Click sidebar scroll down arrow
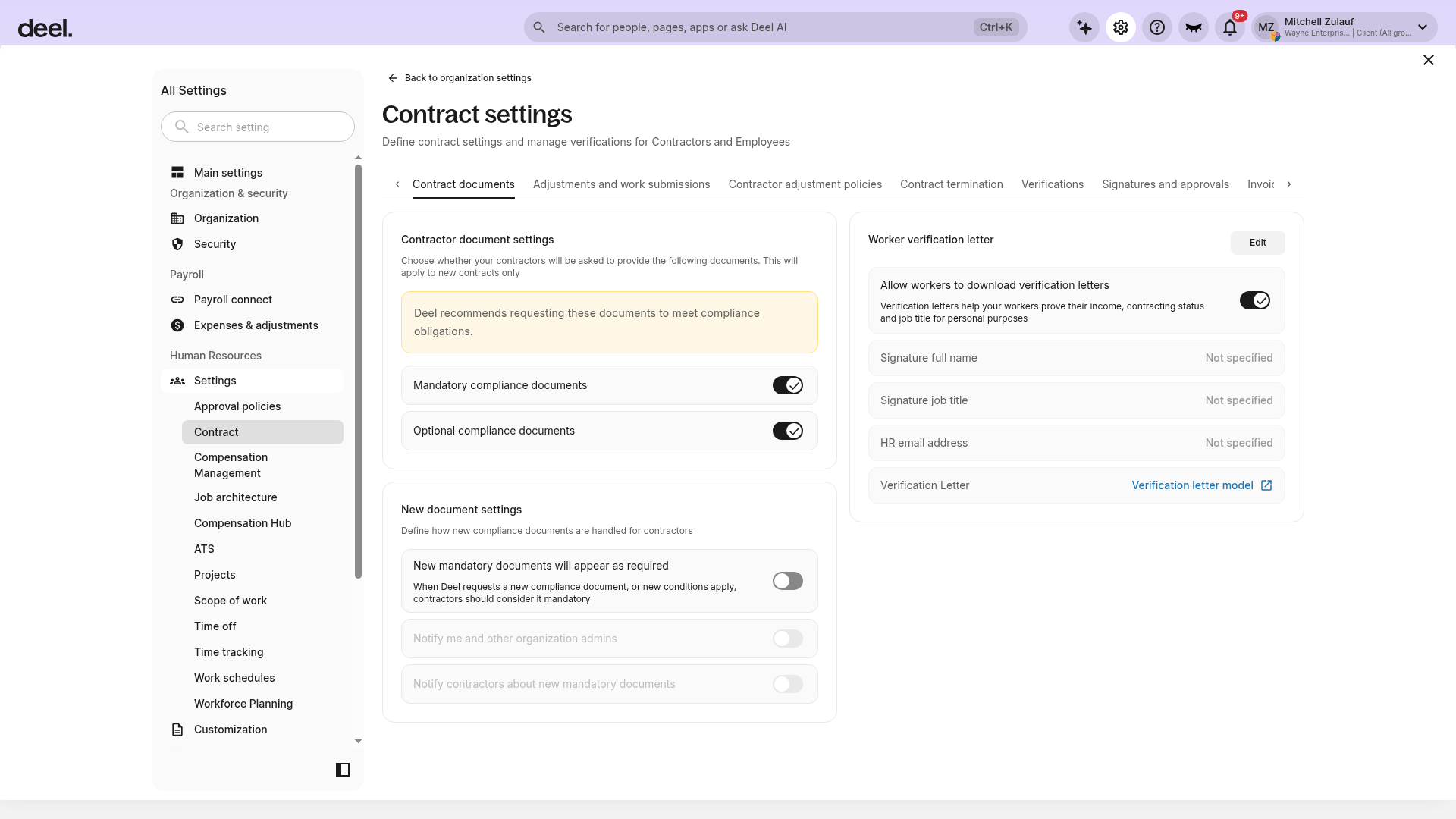 tap(358, 741)
